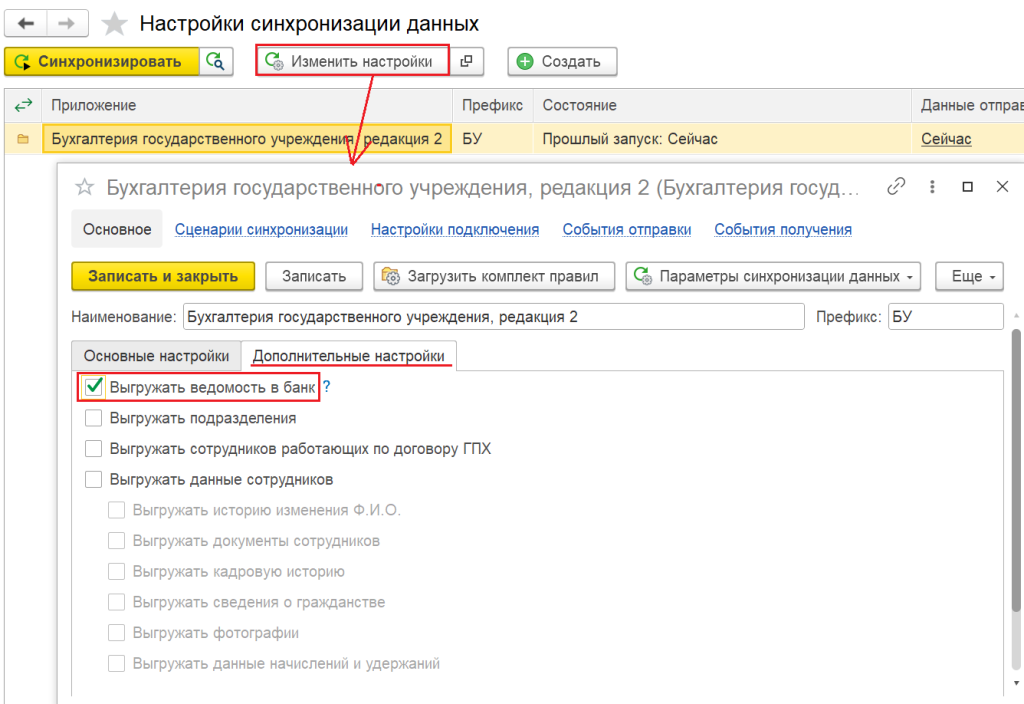The height and width of the screenshot is (704, 1024).
Task: Open help question mark near ведомость в банк
Action: tap(327, 387)
